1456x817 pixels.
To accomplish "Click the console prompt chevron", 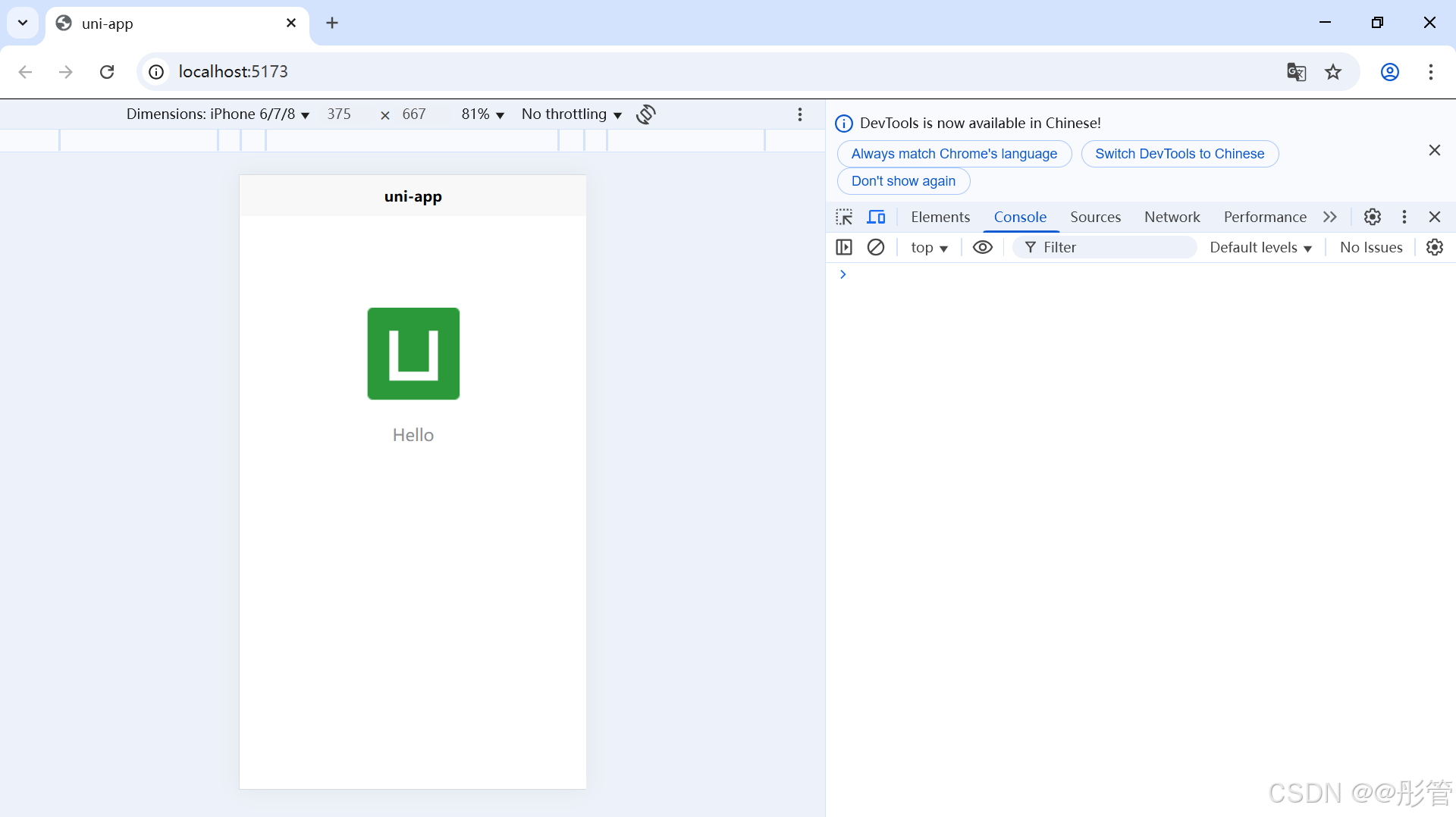I will point(843,274).
